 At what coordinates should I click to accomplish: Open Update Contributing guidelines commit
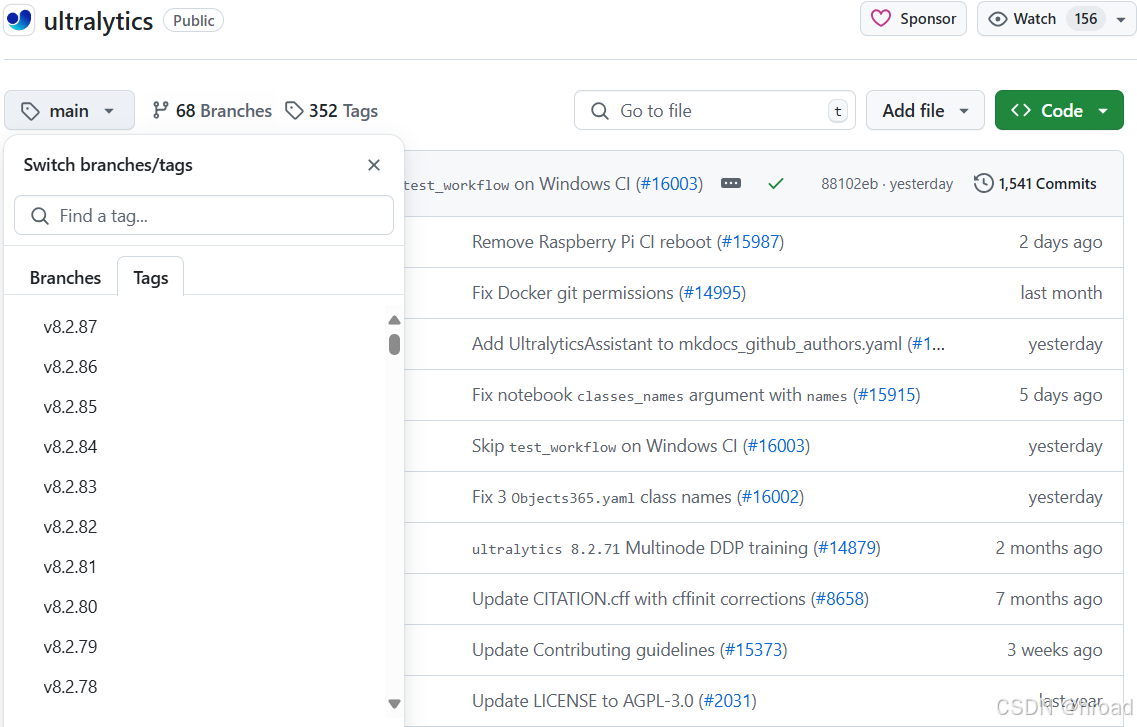pos(593,650)
